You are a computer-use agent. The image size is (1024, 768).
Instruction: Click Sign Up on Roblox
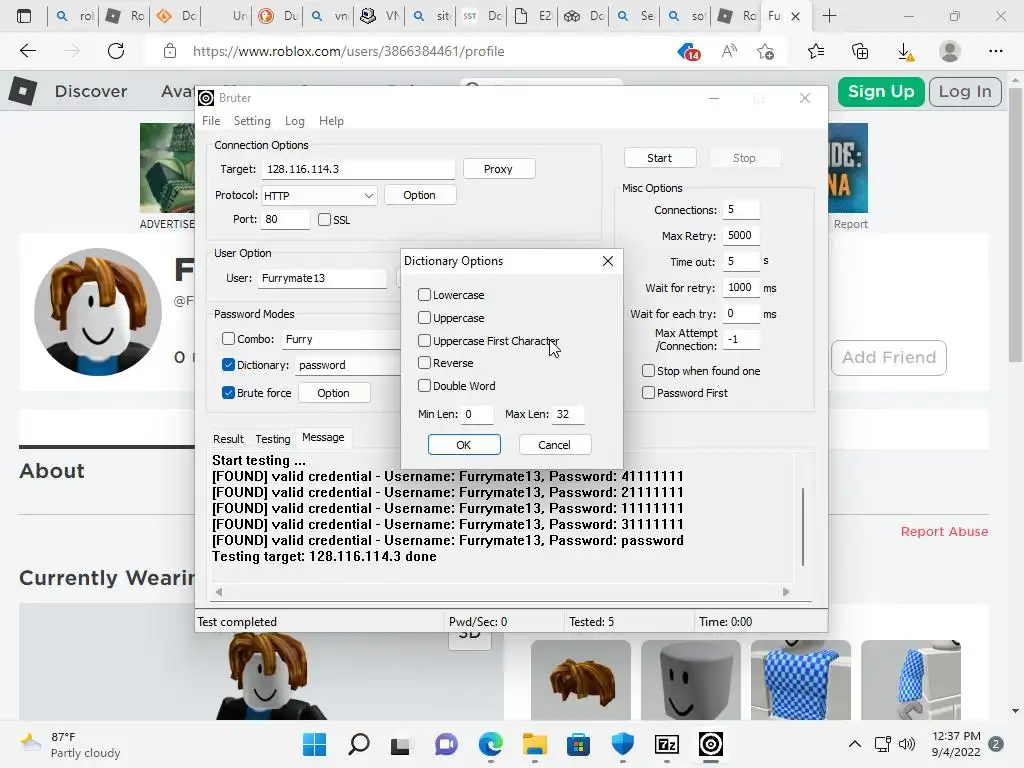pyautogui.click(x=881, y=91)
